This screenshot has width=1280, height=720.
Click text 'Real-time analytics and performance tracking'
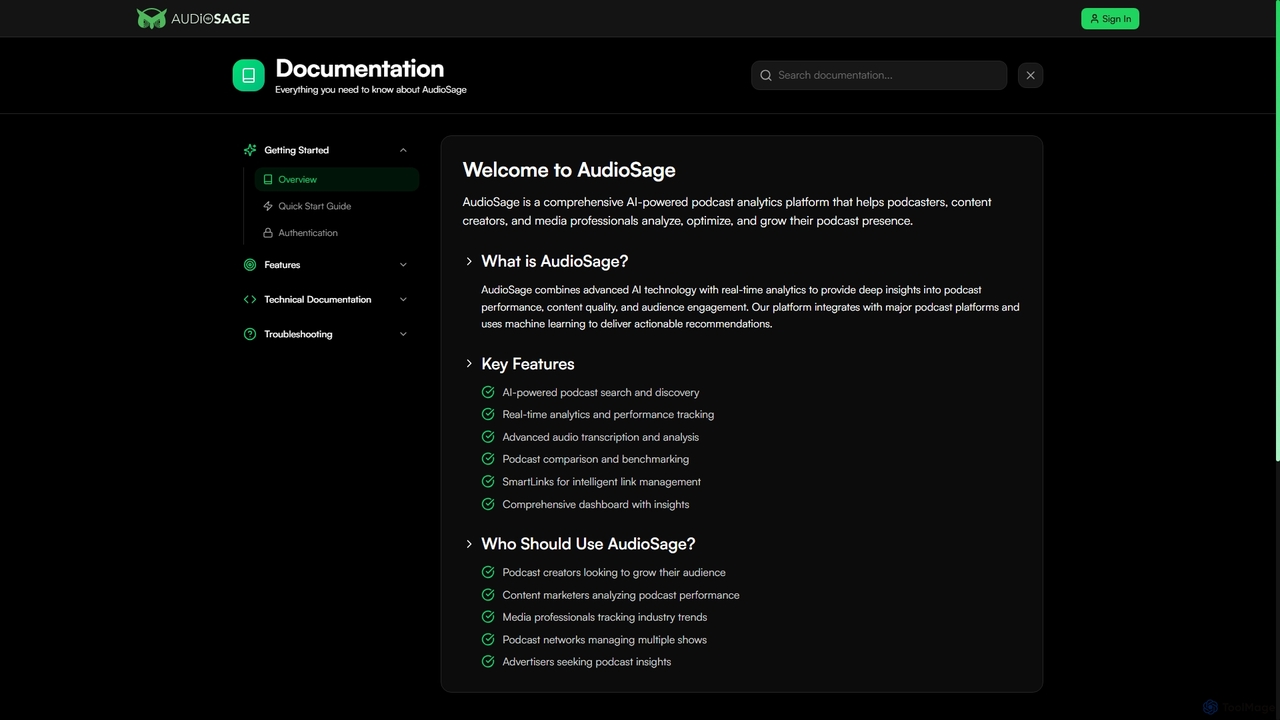[608, 414]
